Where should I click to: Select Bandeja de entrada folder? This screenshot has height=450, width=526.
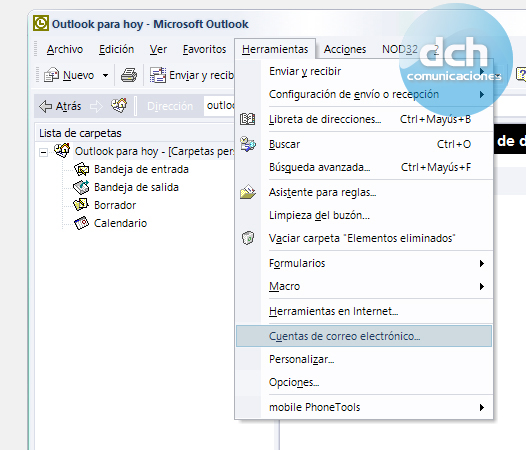click(x=141, y=169)
